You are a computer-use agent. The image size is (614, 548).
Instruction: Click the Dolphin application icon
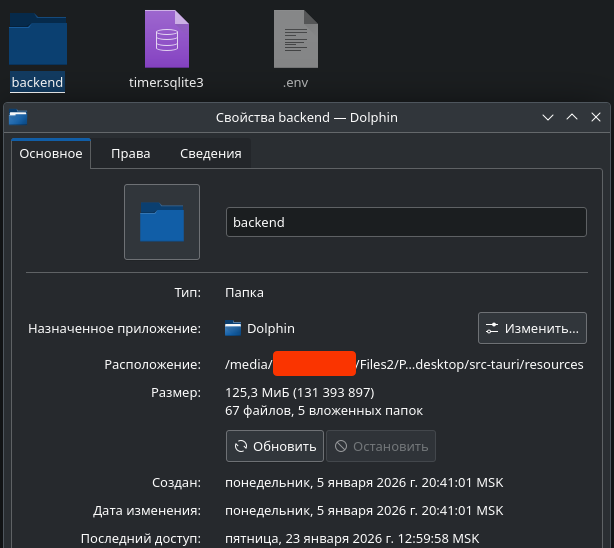tap(234, 328)
